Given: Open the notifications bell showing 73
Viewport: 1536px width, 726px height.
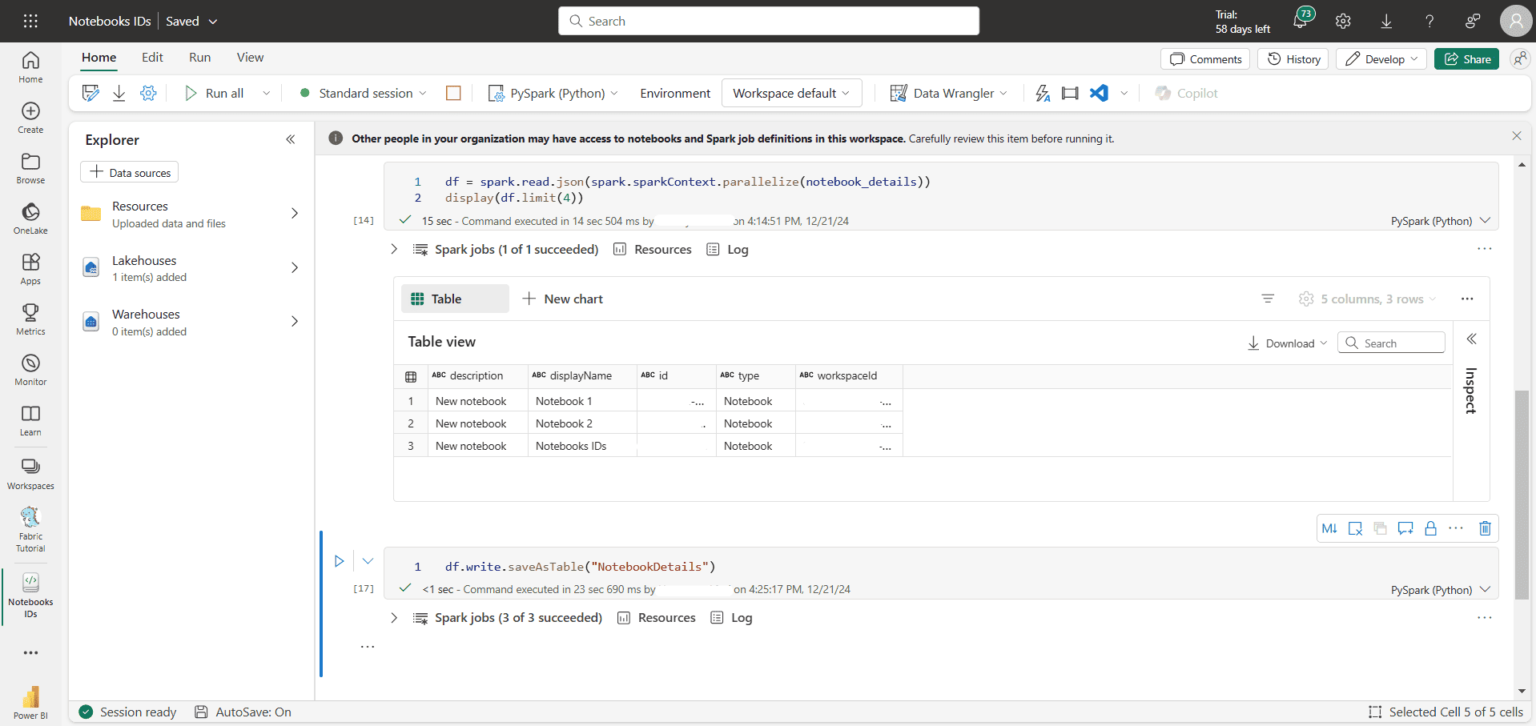Looking at the screenshot, I should tap(1301, 20).
